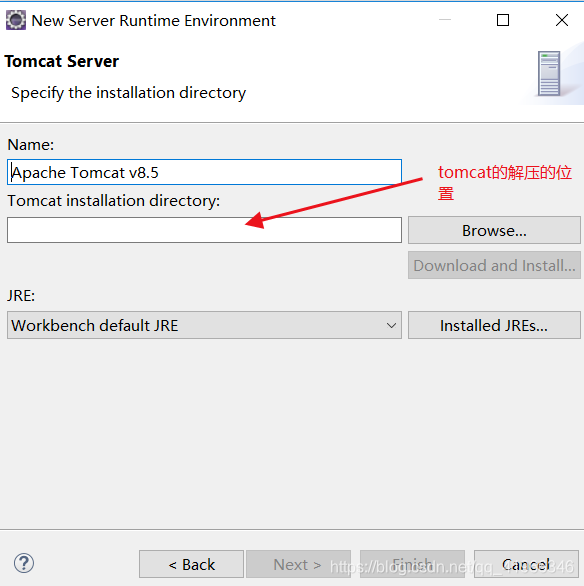Open the JRE dropdown list
Viewport: 584px width, 586px height.
(204, 325)
